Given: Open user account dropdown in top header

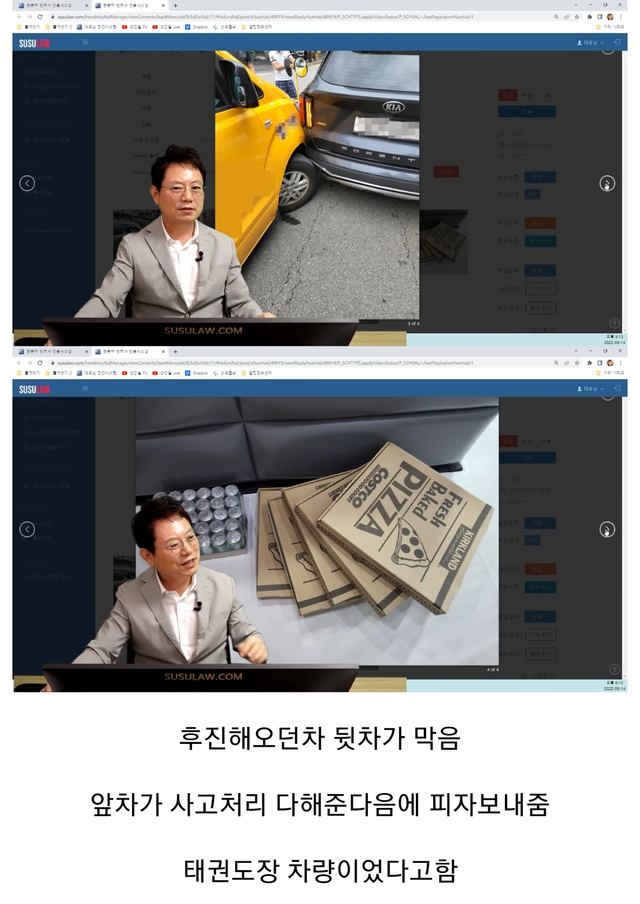Looking at the screenshot, I should coord(592,43).
